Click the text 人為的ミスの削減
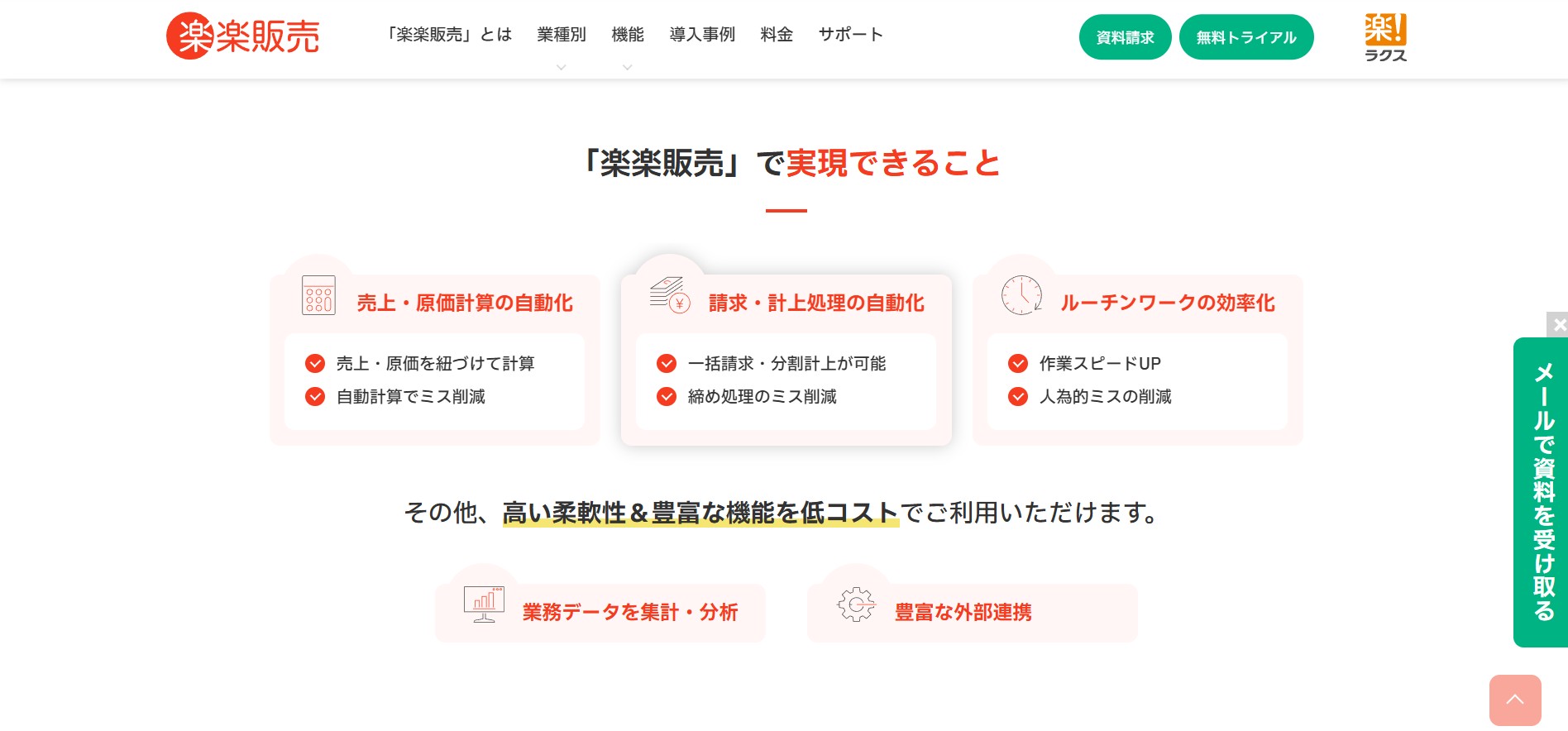This screenshot has height=731, width=1568. pos(1105,397)
